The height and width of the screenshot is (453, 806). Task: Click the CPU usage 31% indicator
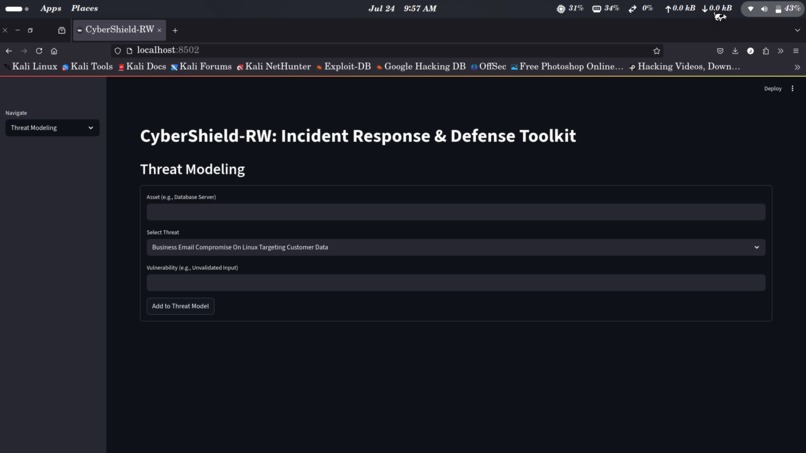pyautogui.click(x=570, y=8)
